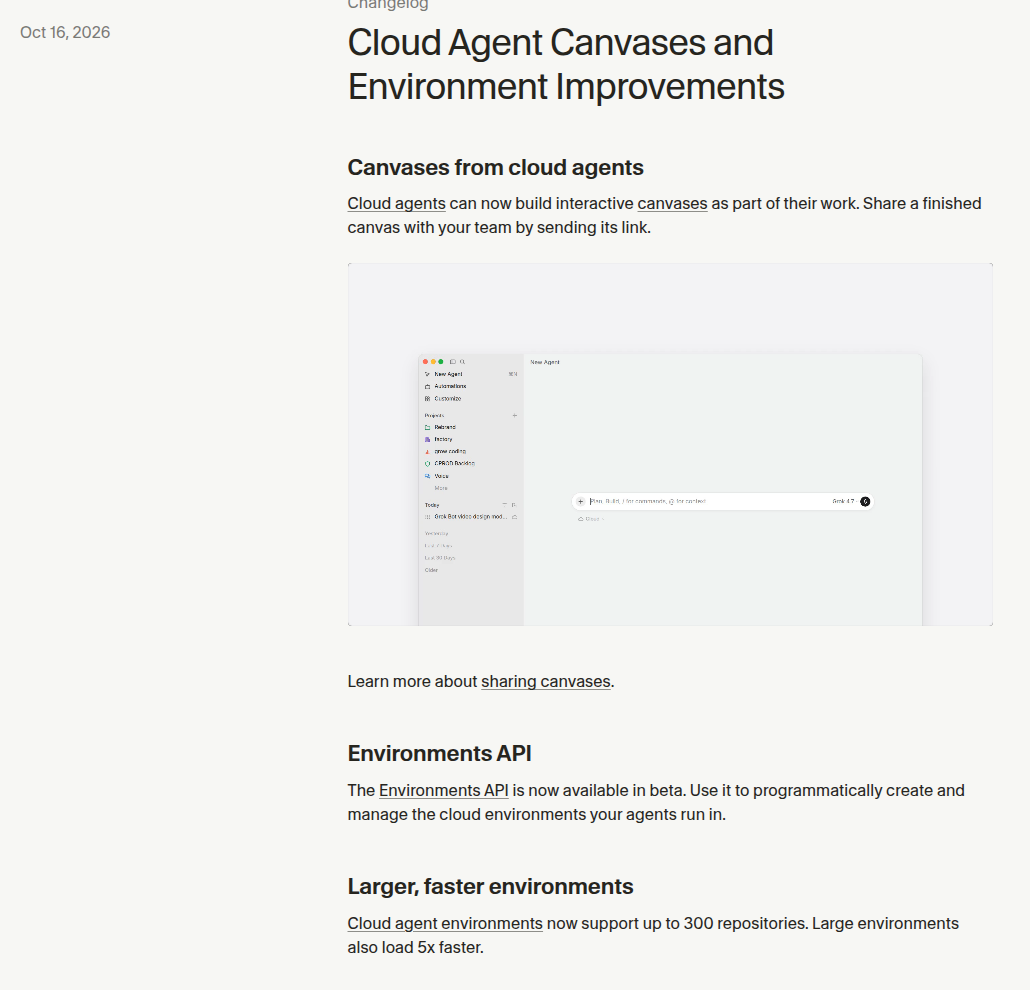Expand More under the Projects list
Screen dimensions: 1030x990
tap(441, 488)
